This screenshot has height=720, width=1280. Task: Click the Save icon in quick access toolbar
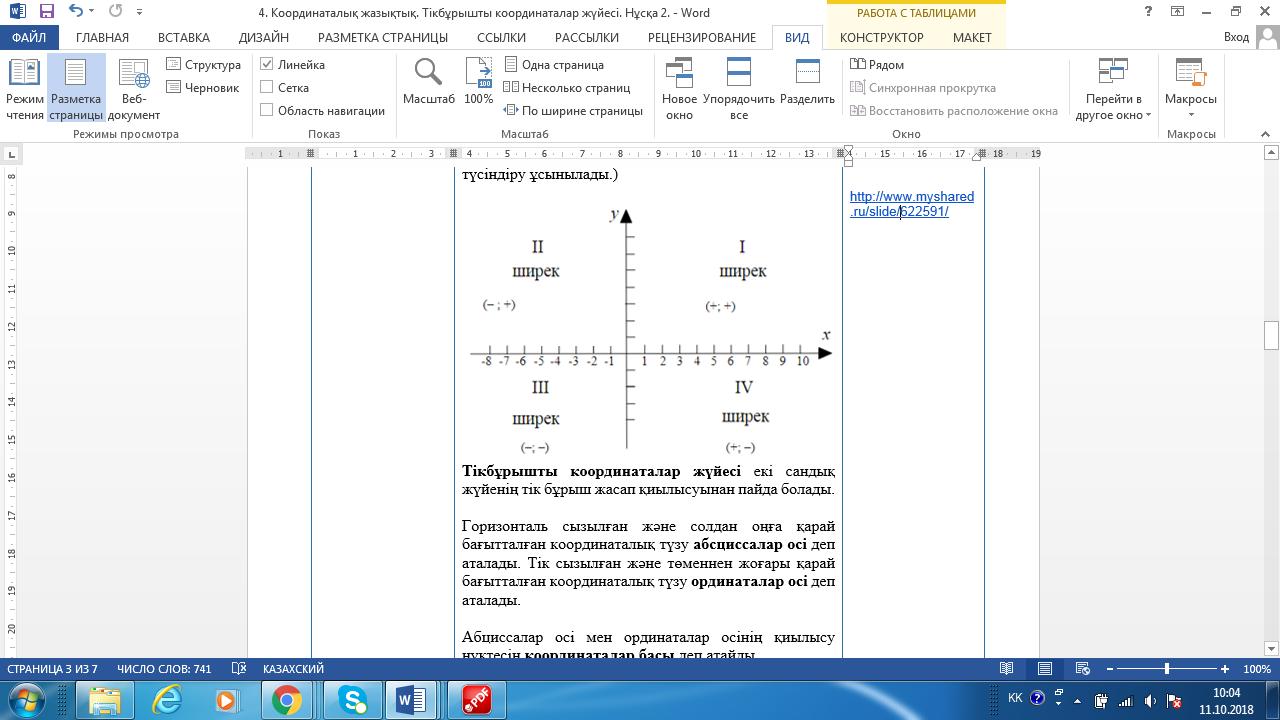[47, 12]
